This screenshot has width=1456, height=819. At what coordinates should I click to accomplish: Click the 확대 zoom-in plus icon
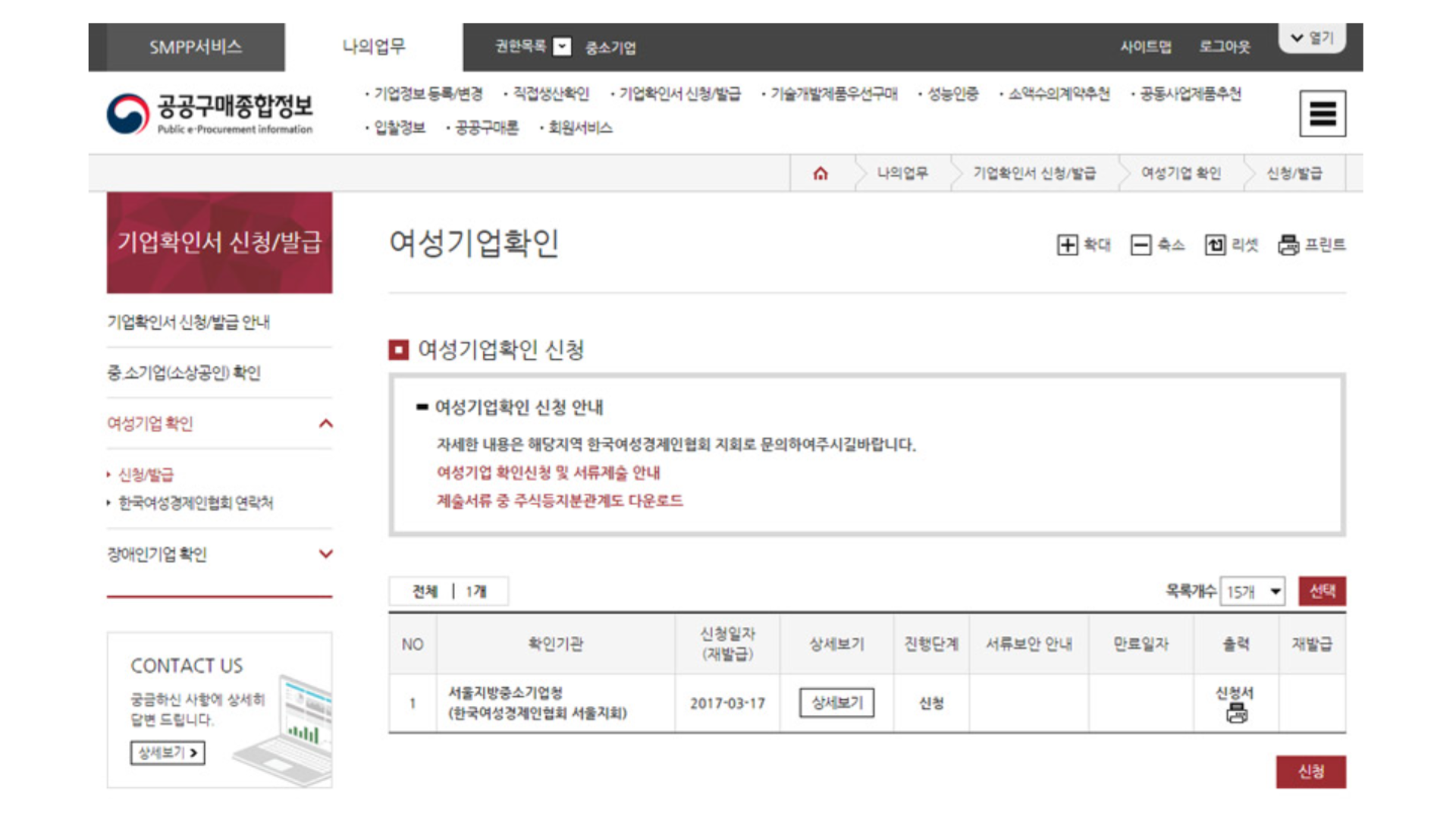1067,245
